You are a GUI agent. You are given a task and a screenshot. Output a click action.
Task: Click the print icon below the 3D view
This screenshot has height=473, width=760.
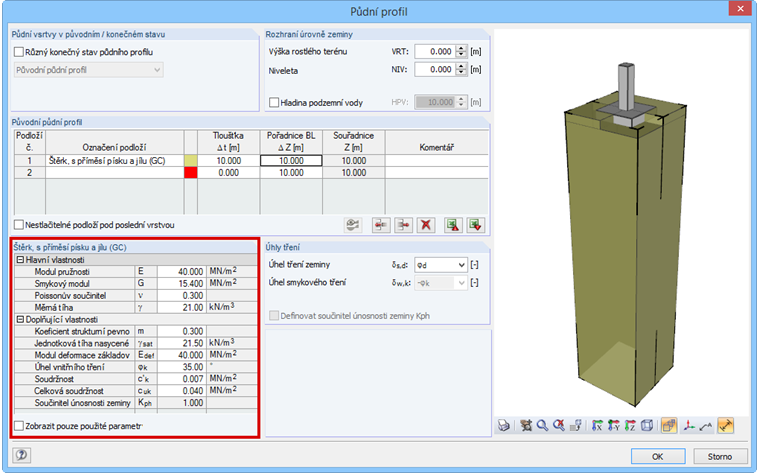click(x=505, y=425)
